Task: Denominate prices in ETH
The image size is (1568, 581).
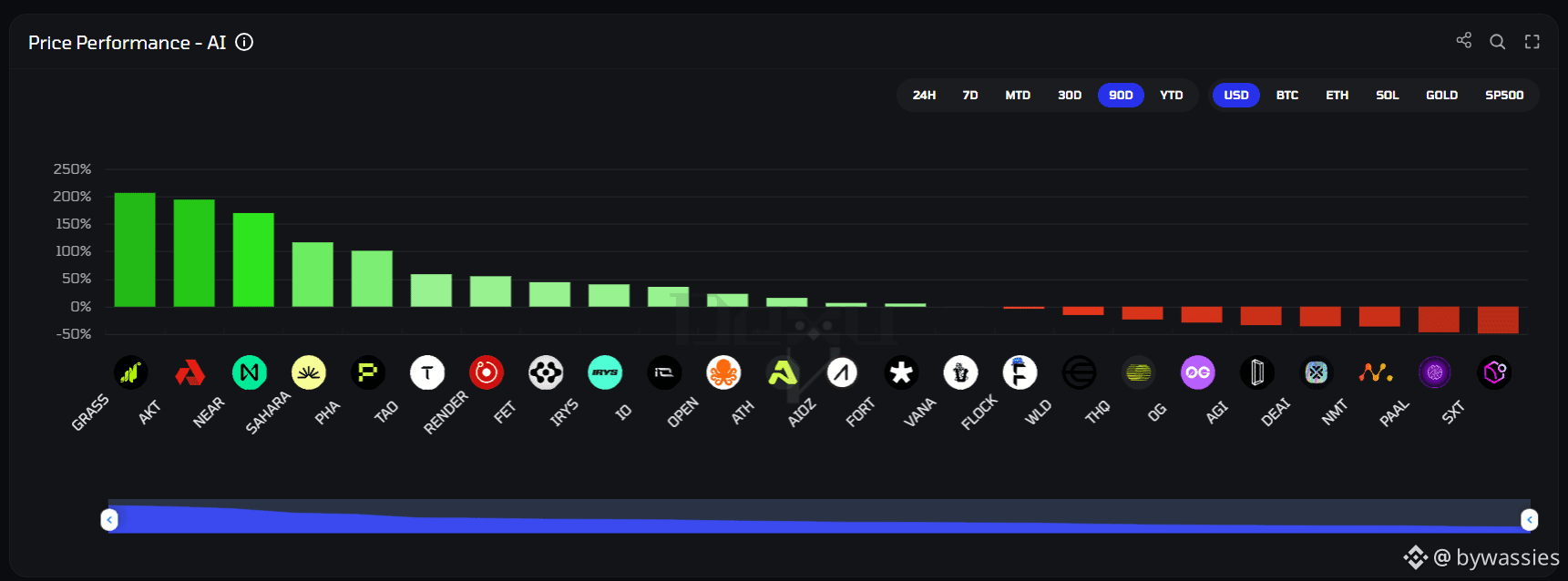Action: coord(1337,95)
